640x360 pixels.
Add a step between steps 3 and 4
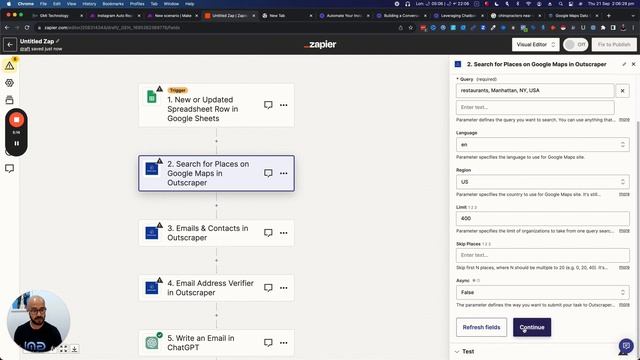click(216, 260)
